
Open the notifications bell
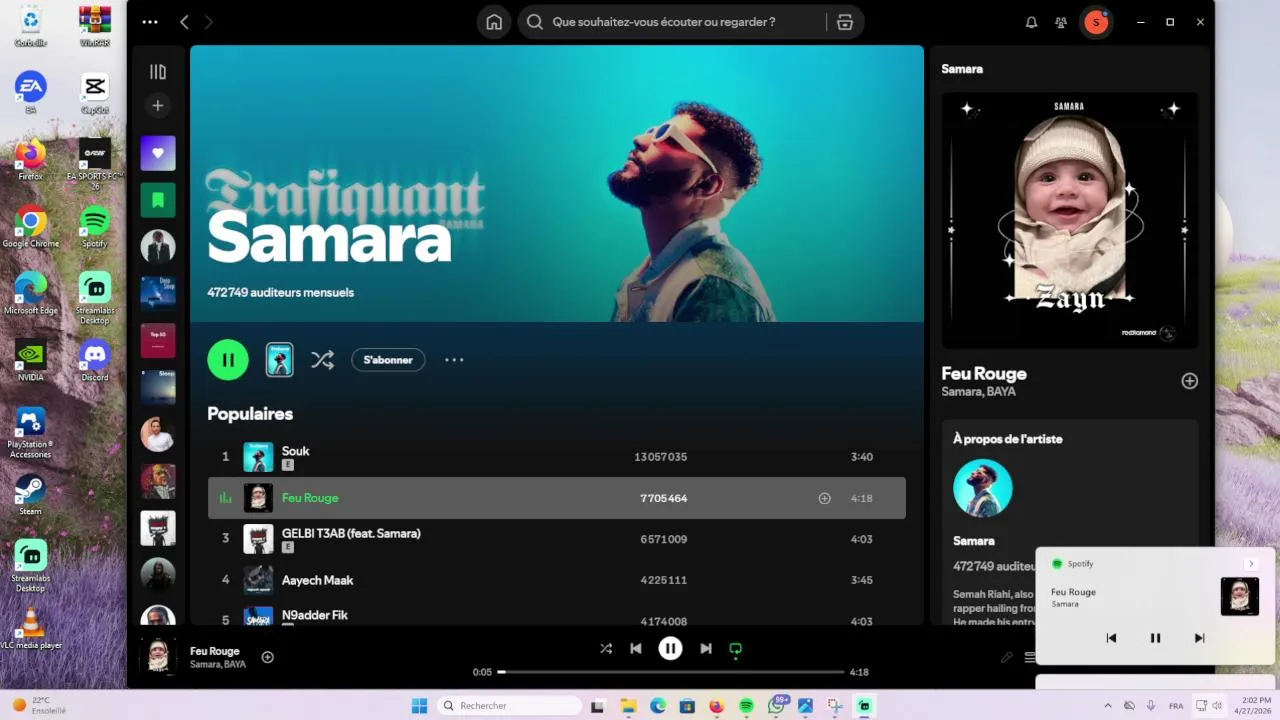click(1031, 22)
